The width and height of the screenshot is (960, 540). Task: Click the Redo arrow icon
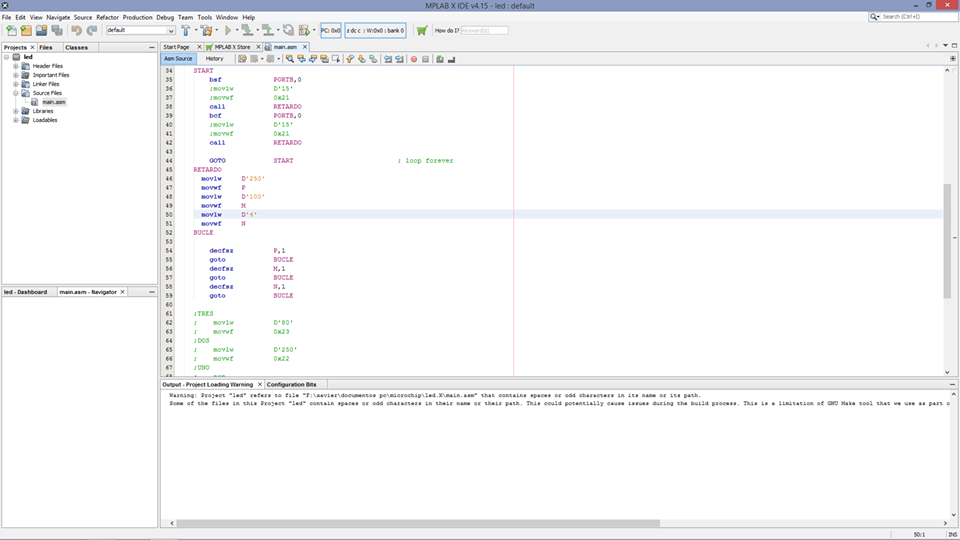pos(92,30)
